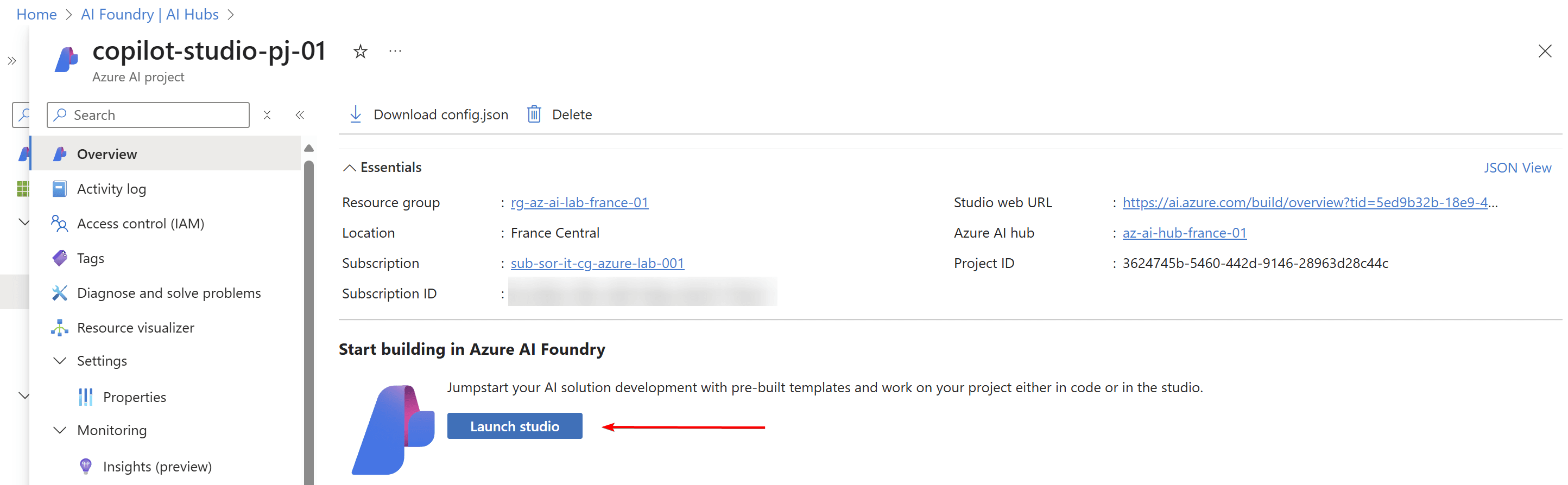Image resolution: width=1568 pixels, height=485 pixels.
Task: Open subscription sub-sor-it-cg-azure-lab-001 link
Action: (597, 263)
